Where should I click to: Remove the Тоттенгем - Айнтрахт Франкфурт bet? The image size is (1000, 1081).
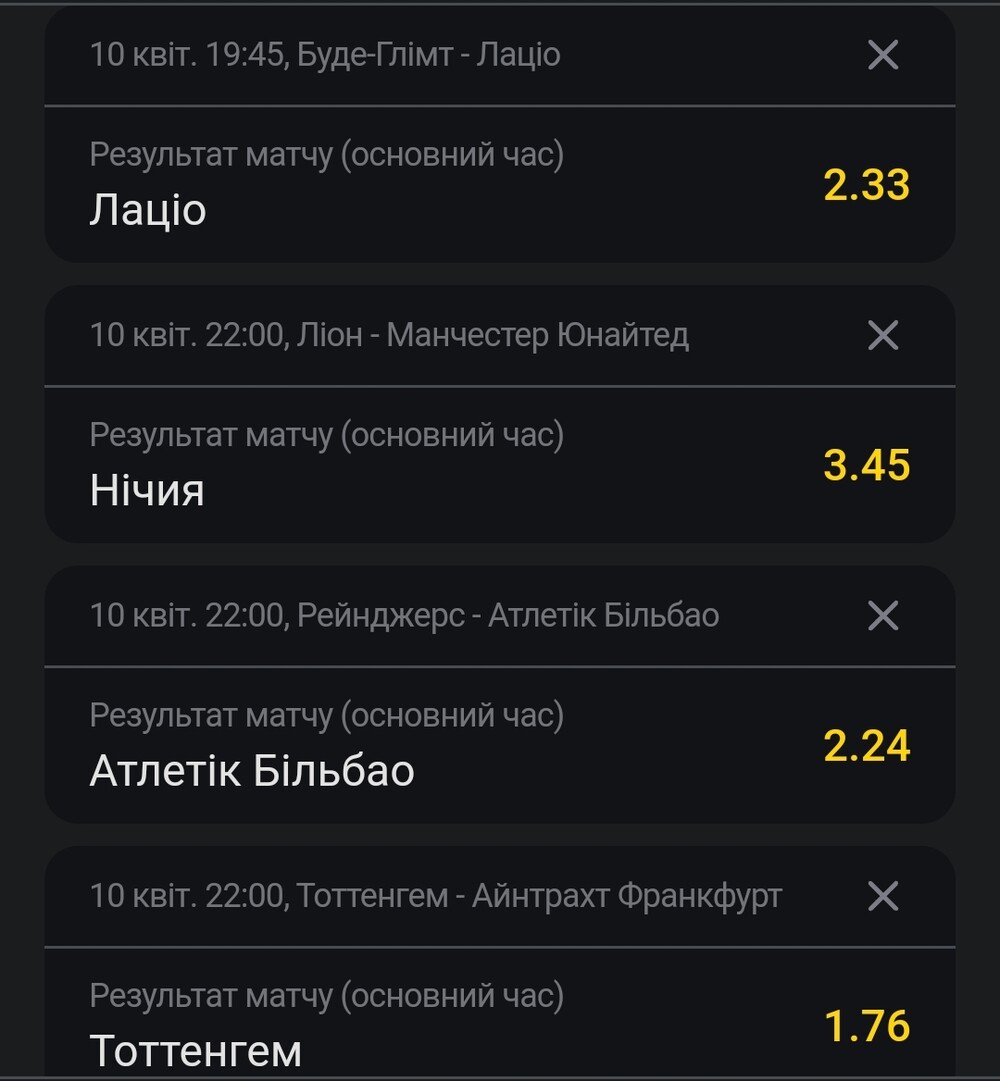coord(883,896)
